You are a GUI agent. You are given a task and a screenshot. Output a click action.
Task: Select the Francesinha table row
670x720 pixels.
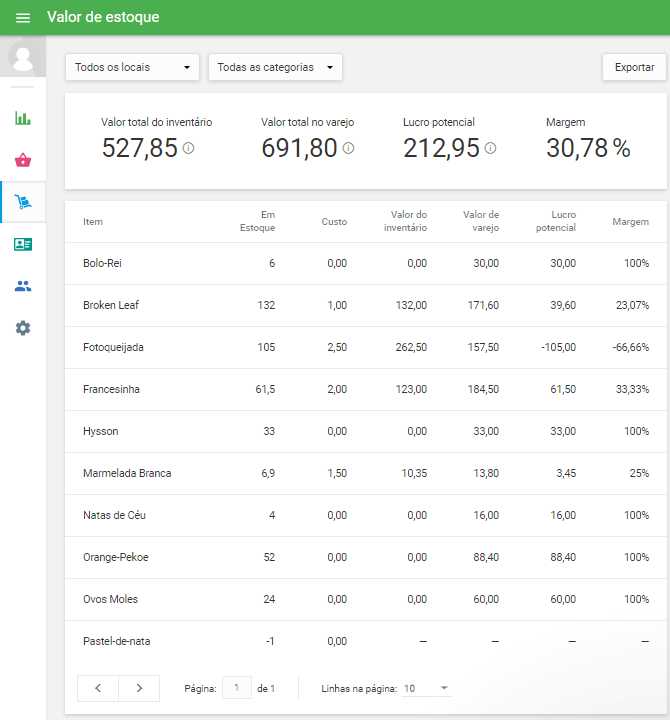(365, 389)
